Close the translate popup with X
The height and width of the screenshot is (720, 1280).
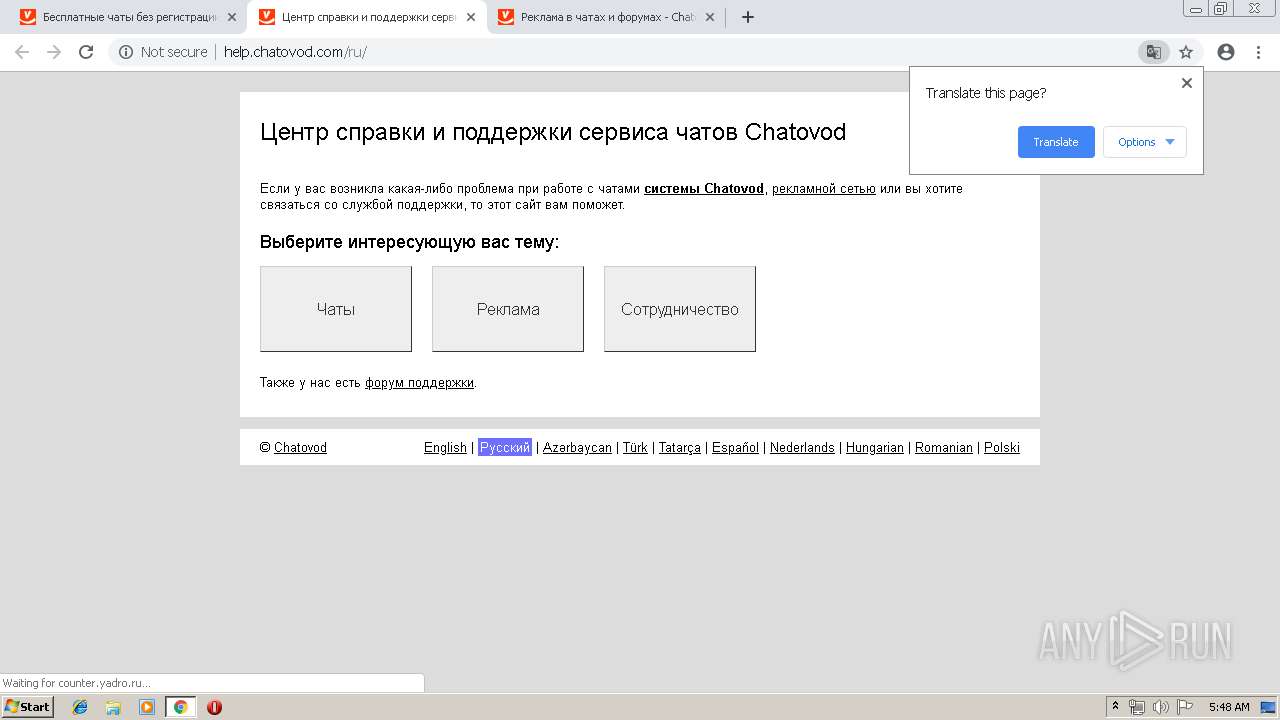(1187, 83)
